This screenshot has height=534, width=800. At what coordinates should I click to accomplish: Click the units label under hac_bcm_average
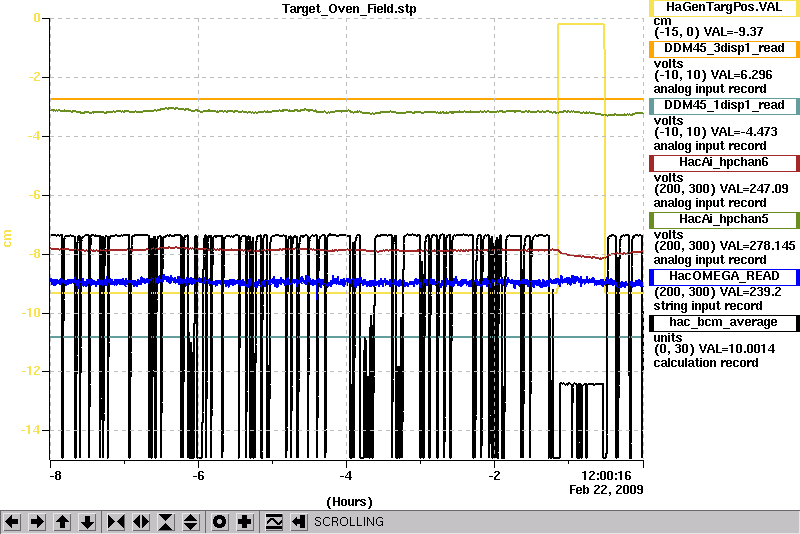click(x=668, y=338)
